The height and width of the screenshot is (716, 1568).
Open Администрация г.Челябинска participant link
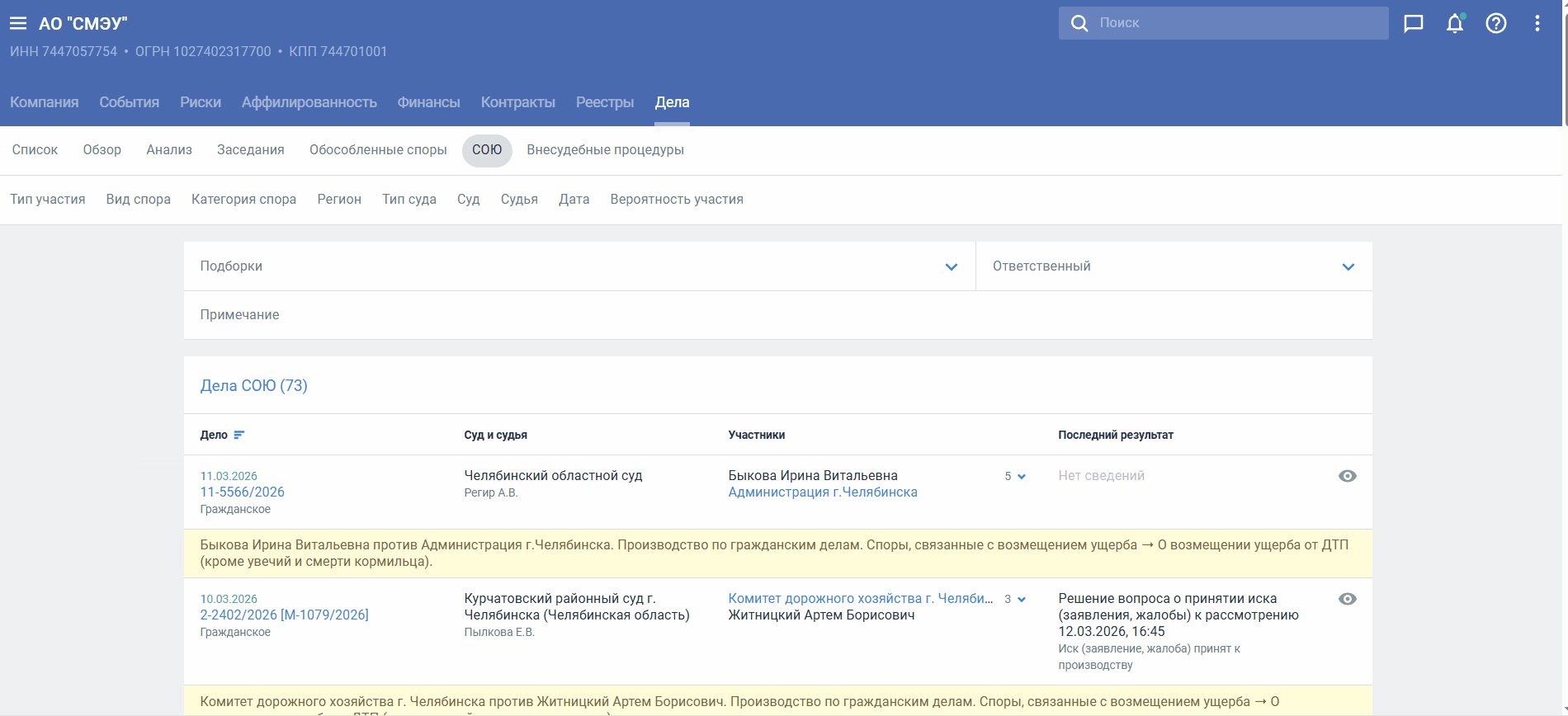pos(822,492)
